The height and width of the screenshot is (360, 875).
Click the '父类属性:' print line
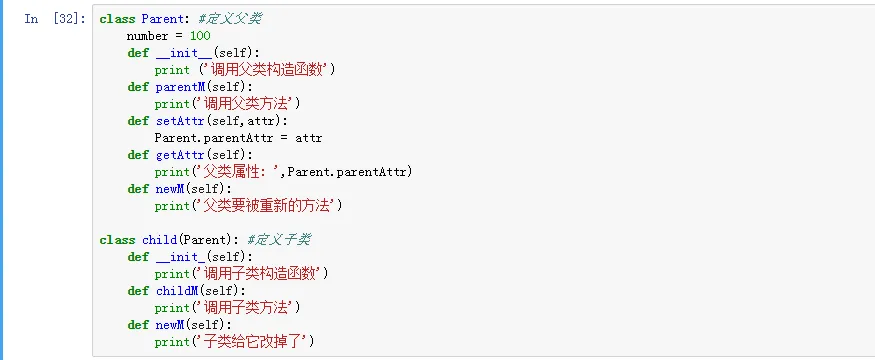pos(283,172)
